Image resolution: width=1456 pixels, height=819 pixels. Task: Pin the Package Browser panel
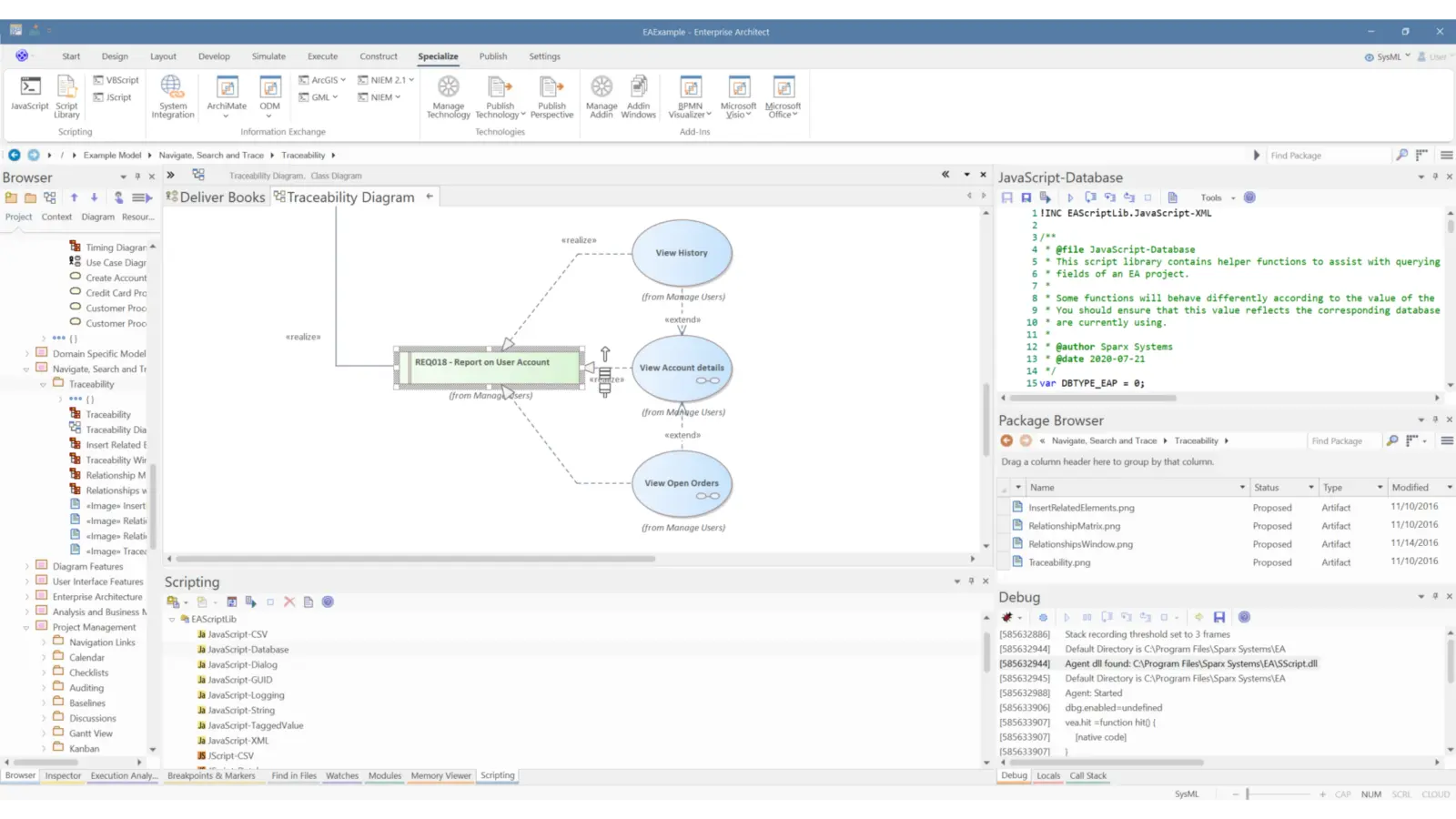pyautogui.click(x=1435, y=420)
